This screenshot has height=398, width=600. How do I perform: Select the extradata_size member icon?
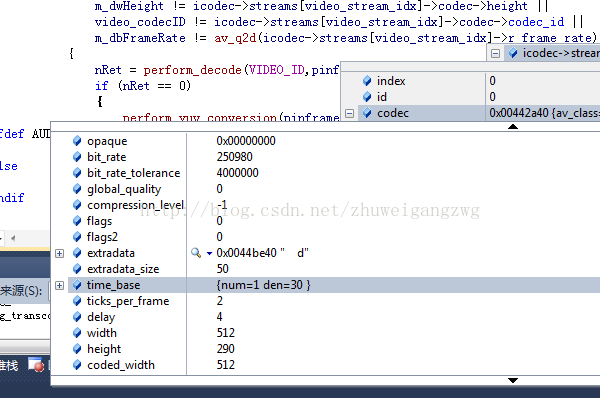[77, 269]
